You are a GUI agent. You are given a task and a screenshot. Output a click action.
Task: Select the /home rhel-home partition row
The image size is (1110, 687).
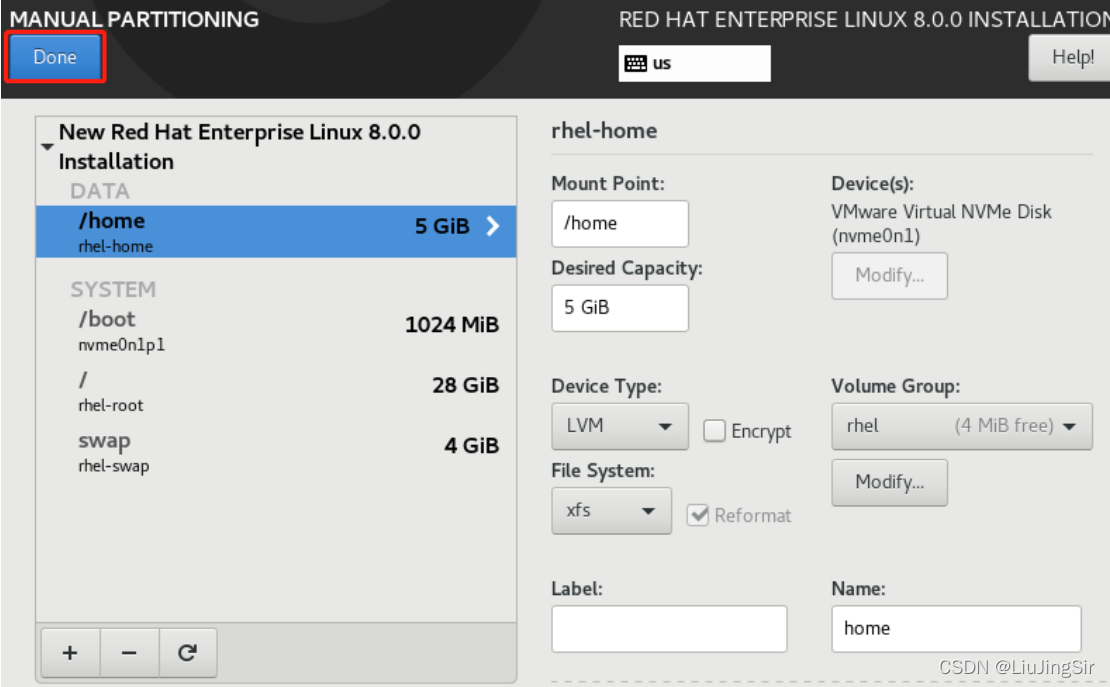pyautogui.click(x=276, y=232)
